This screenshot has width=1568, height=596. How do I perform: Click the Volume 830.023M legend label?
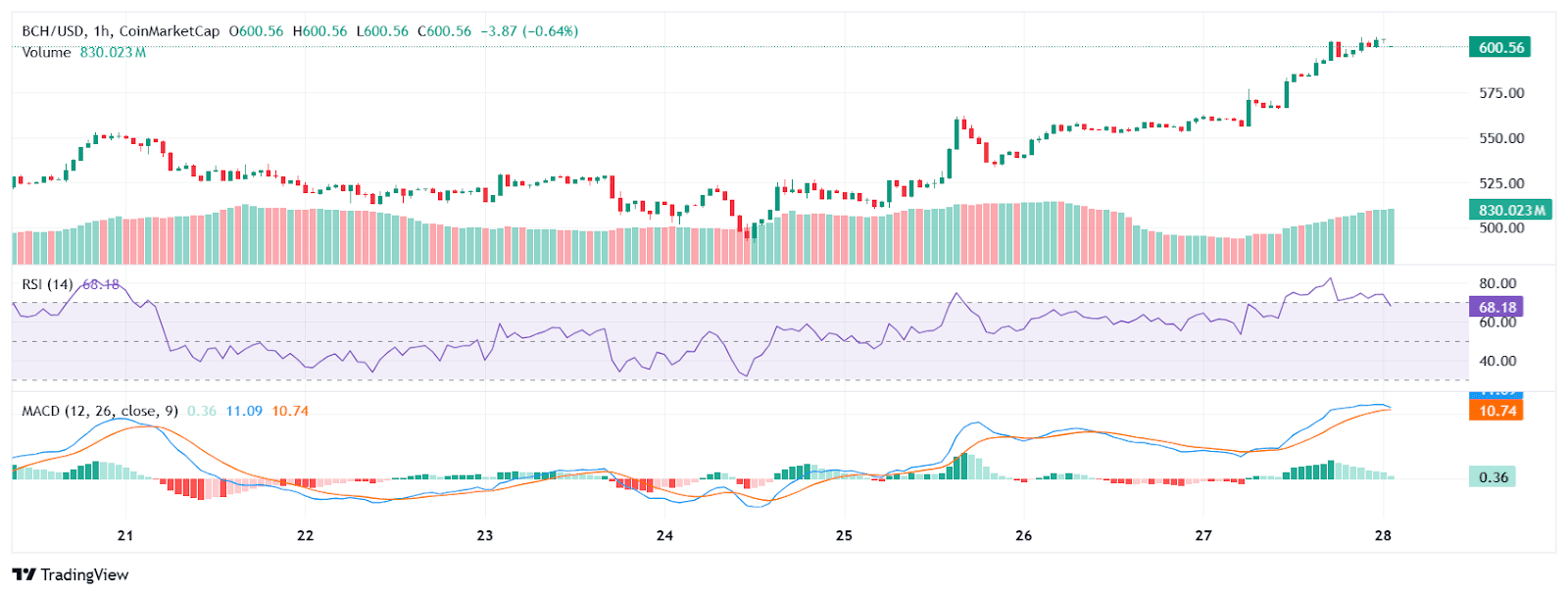pos(83,52)
